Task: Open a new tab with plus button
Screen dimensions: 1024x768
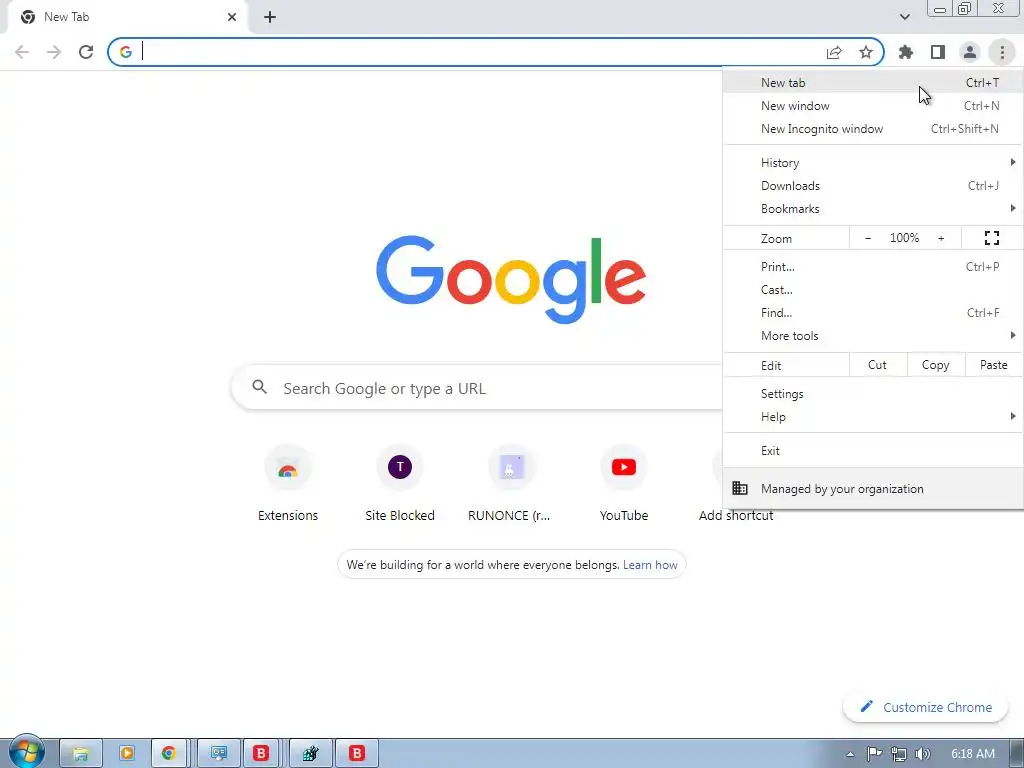Action: (270, 17)
